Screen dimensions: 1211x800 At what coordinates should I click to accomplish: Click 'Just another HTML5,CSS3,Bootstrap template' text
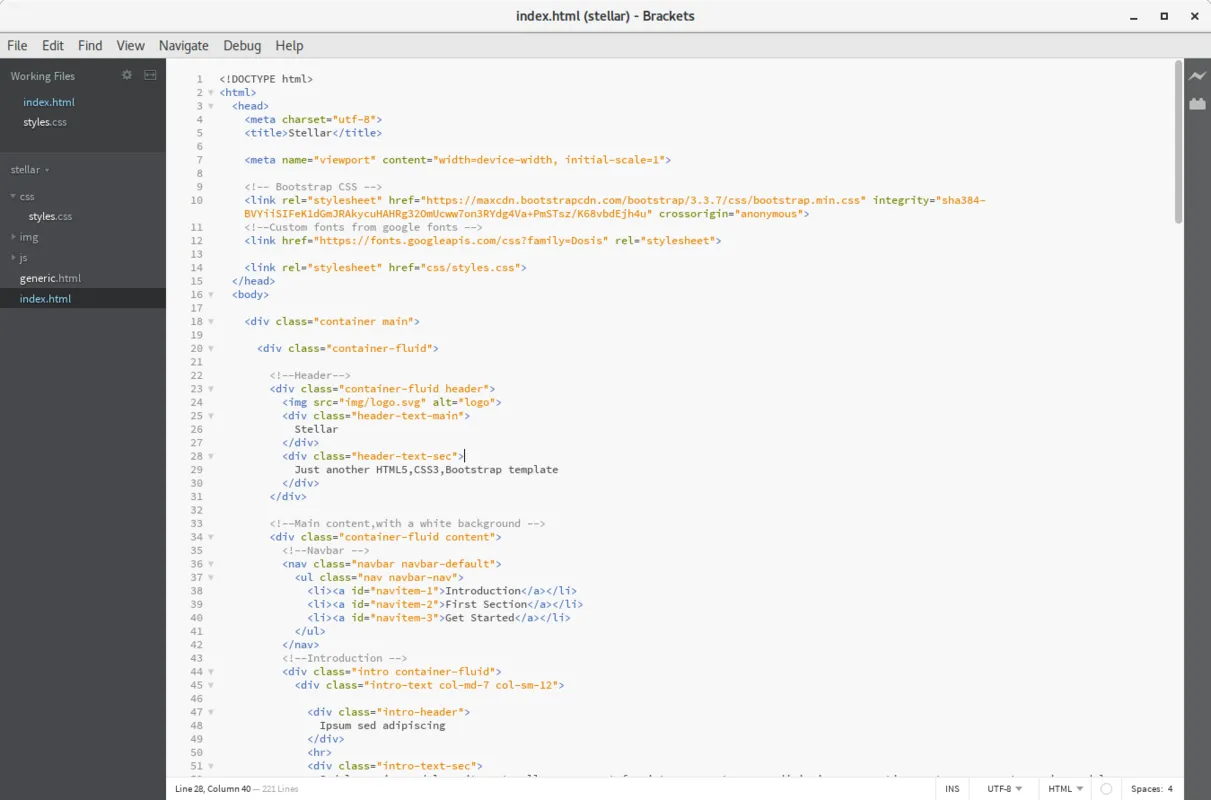tap(426, 470)
